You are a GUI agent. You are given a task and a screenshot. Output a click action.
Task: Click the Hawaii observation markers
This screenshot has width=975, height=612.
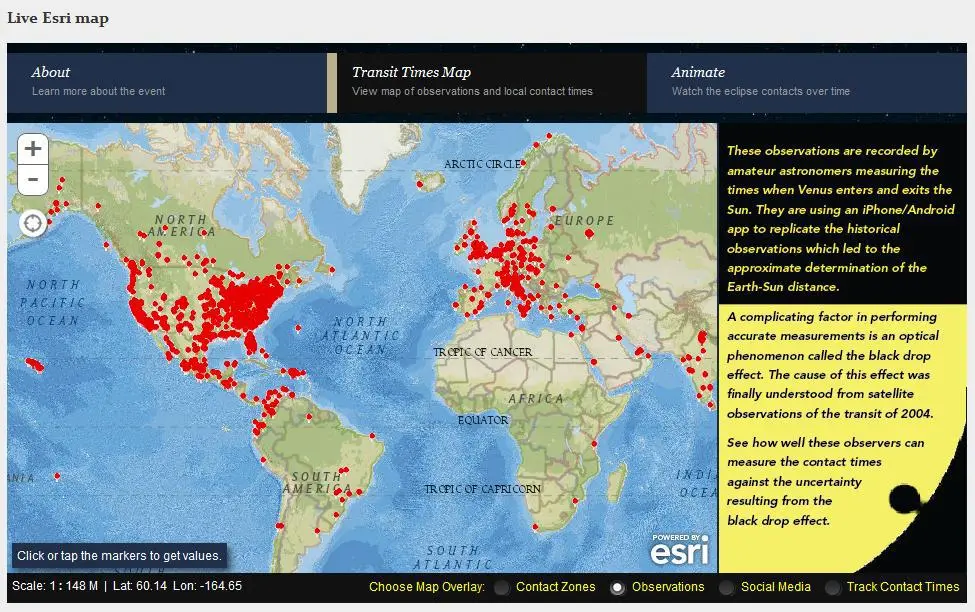pyautogui.click(x=35, y=365)
